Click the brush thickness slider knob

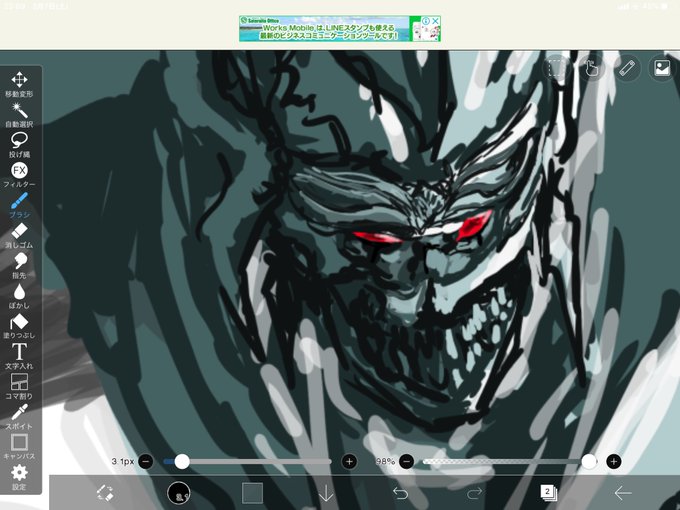(x=182, y=461)
